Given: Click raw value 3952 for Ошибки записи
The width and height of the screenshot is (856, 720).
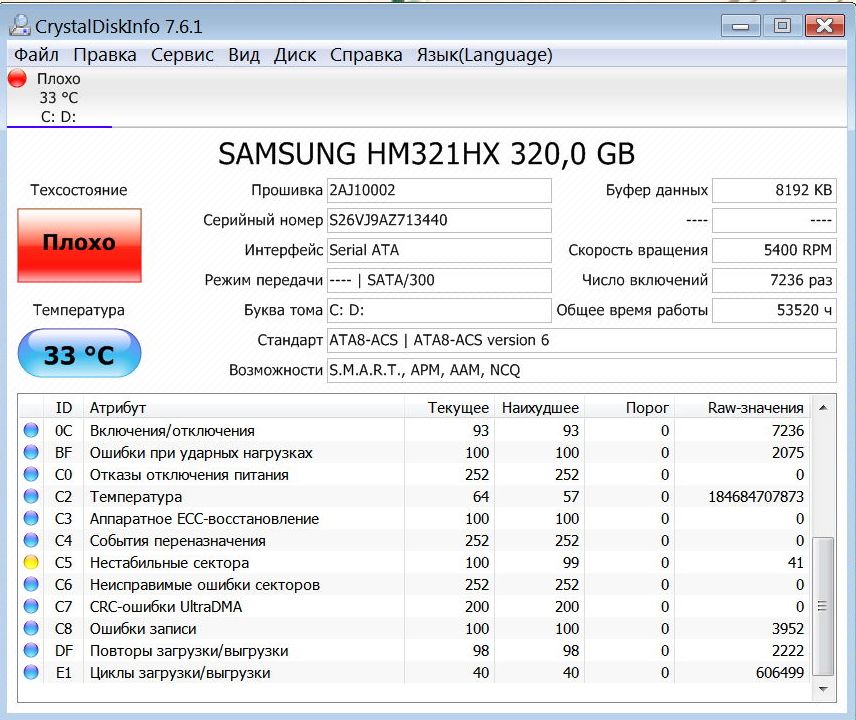Looking at the screenshot, I should coord(788,629).
